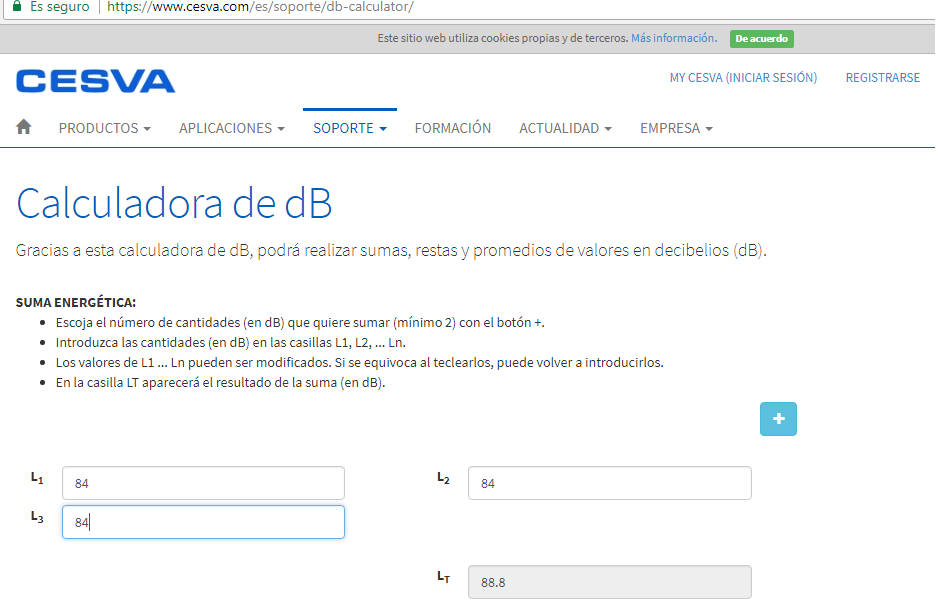Click inside the L1 value field
This screenshot has height=611, width=938.
click(x=203, y=482)
